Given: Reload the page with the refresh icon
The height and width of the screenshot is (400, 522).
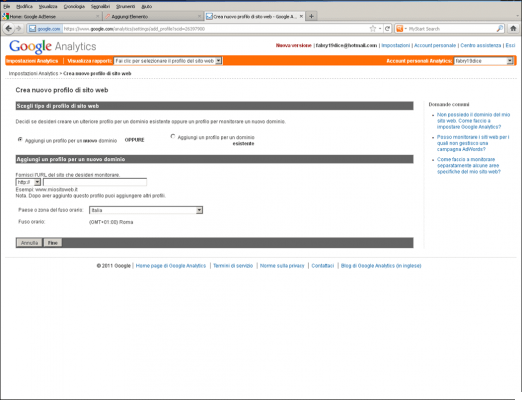Looking at the screenshot, I should point(387,29).
